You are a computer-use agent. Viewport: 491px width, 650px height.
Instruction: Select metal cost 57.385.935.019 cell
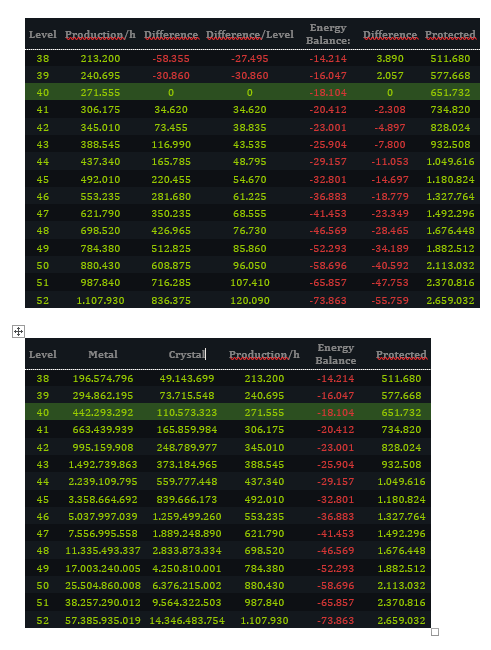coord(103,621)
